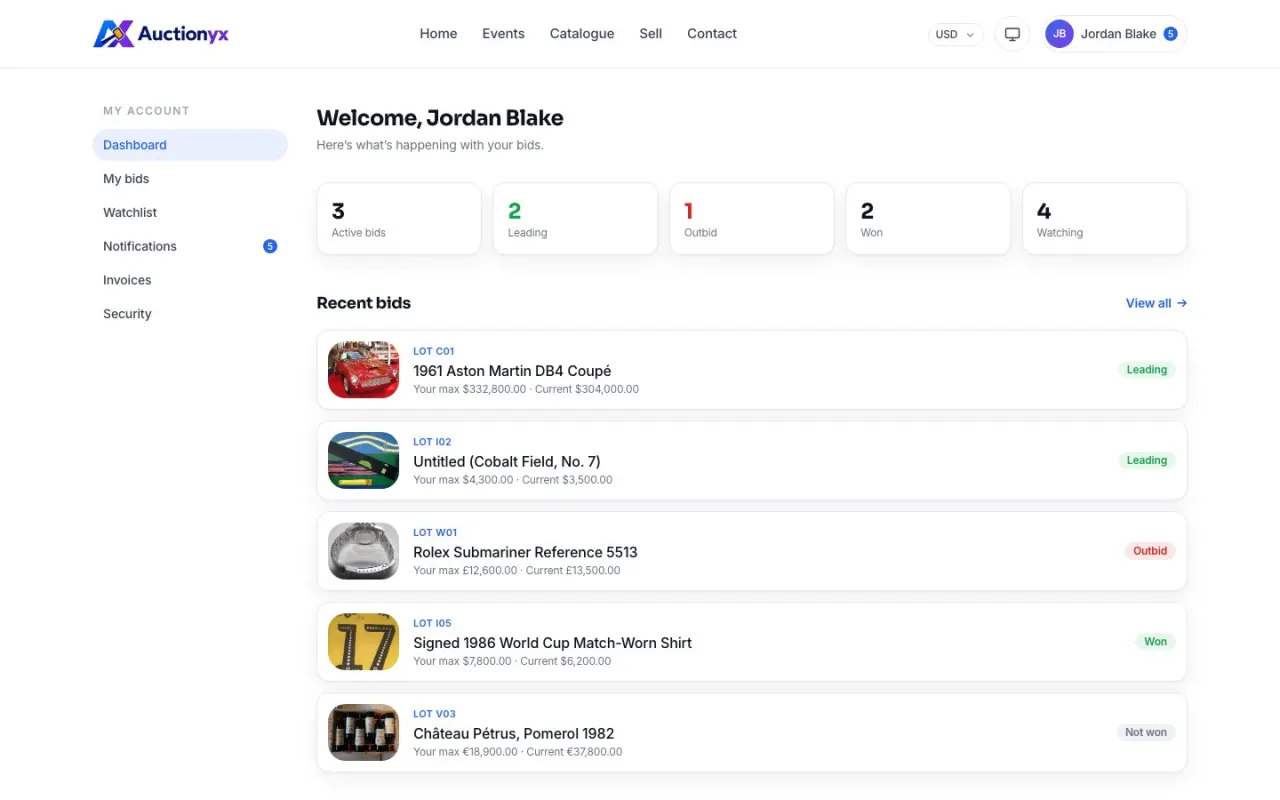The height and width of the screenshot is (800, 1280).
Task: Click Signed 1986 World Cup Match-Worn Shirt title
Action: (553, 643)
